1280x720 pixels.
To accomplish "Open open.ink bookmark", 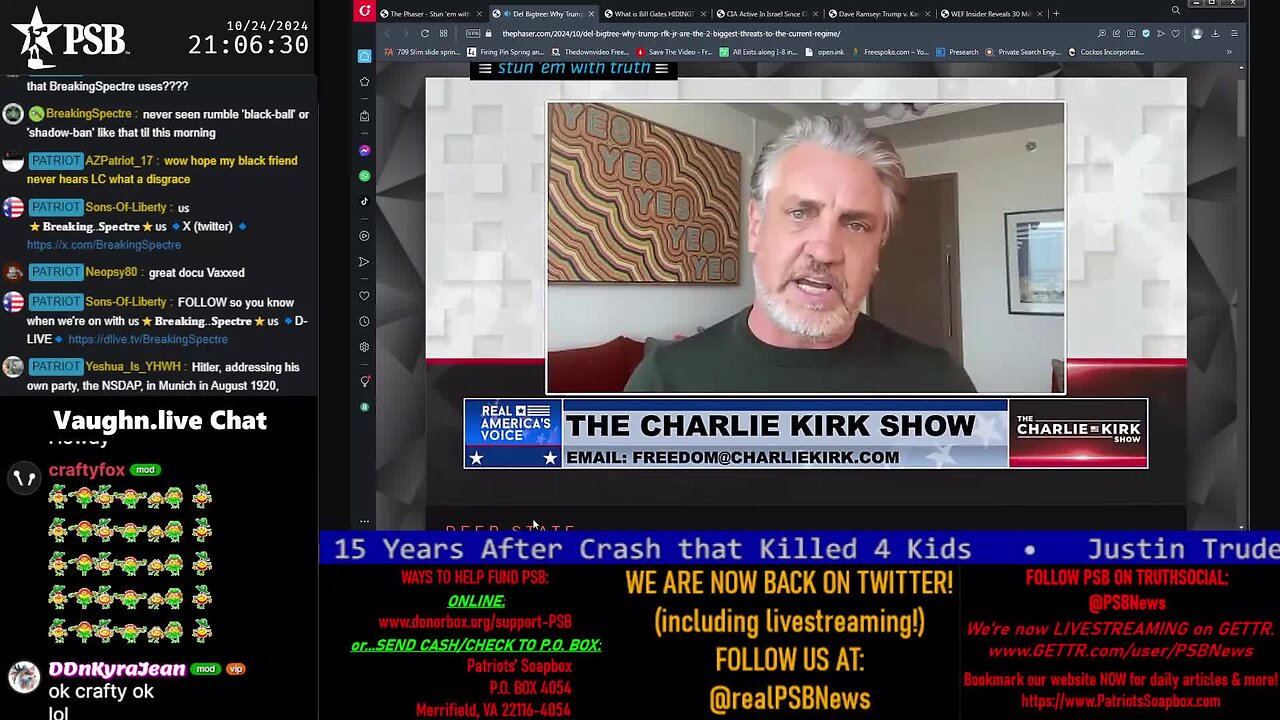I will (x=825, y=52).
